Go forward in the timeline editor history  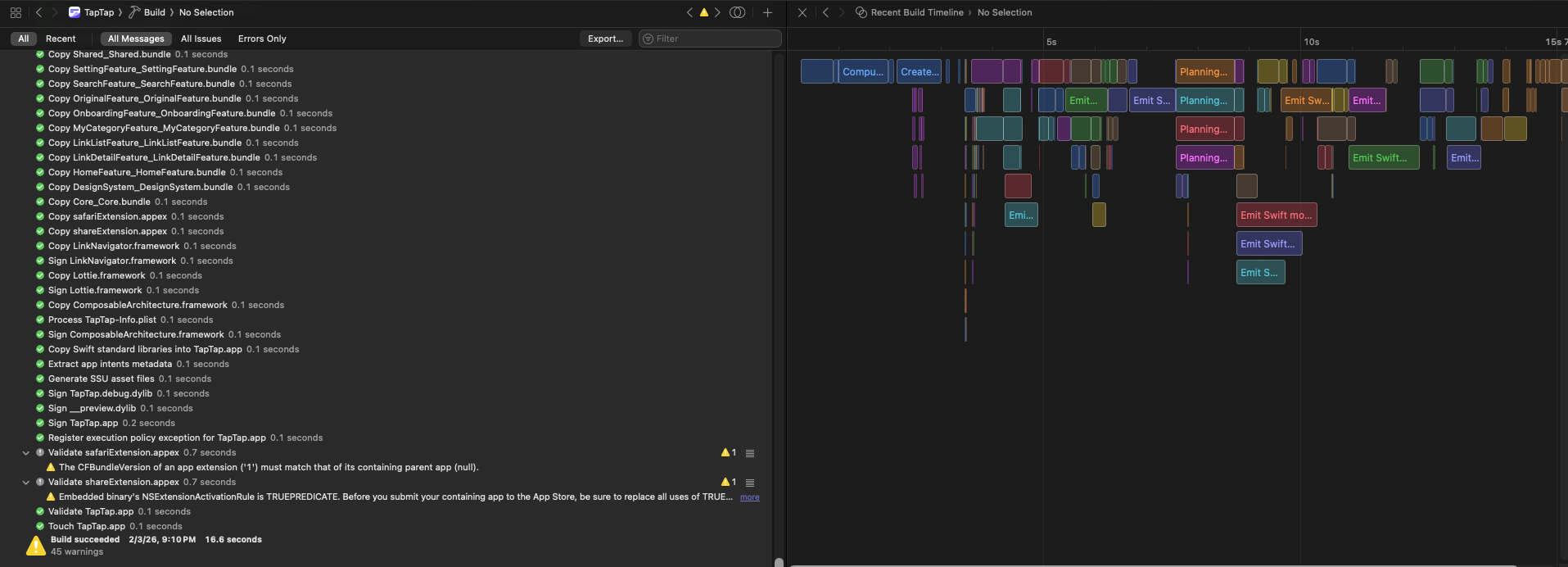(842, 12)
